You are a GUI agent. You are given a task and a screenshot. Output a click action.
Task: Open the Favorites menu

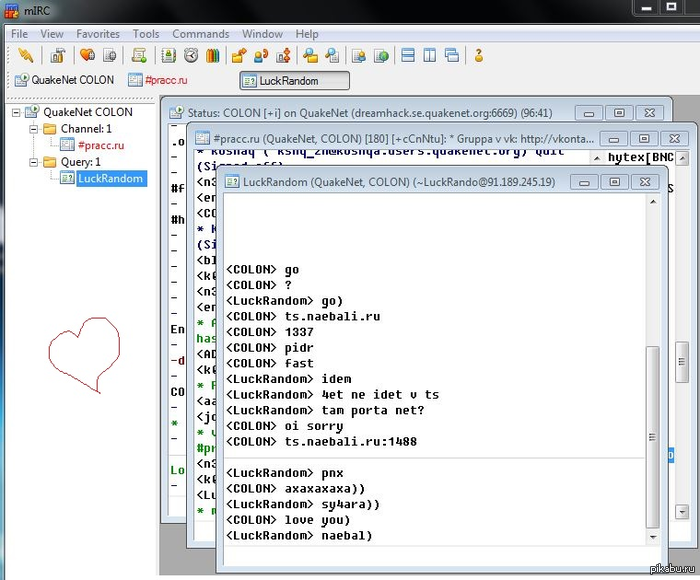point(98,34)
